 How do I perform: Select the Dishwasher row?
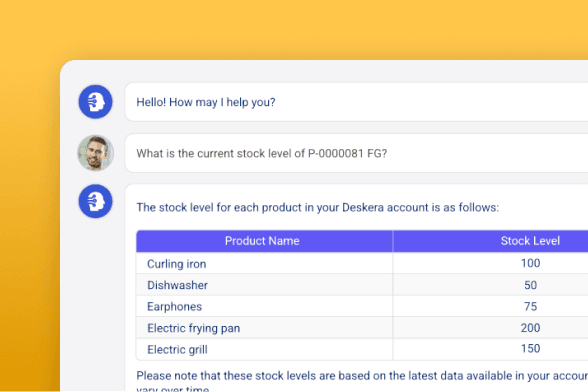pyautogui.click(x=362, y=285)
